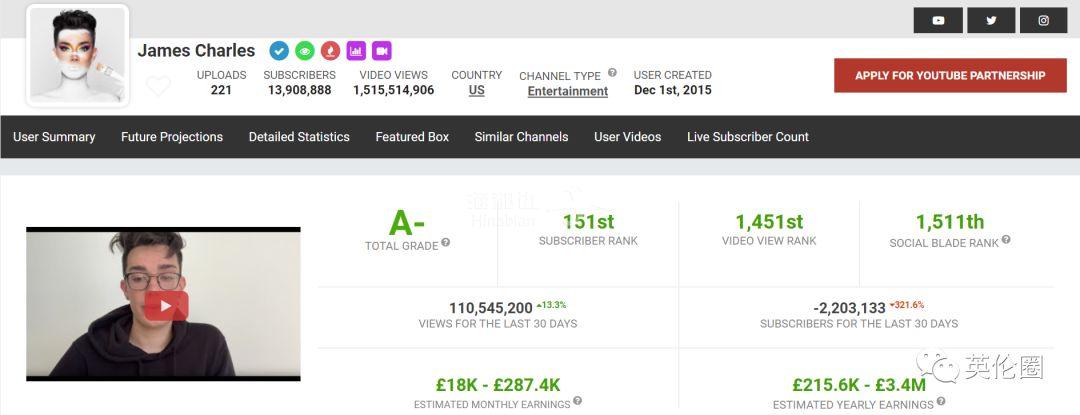Apply for YouTube Partnership
Screen dimensions: 1080x415
(x=950, y=76)
